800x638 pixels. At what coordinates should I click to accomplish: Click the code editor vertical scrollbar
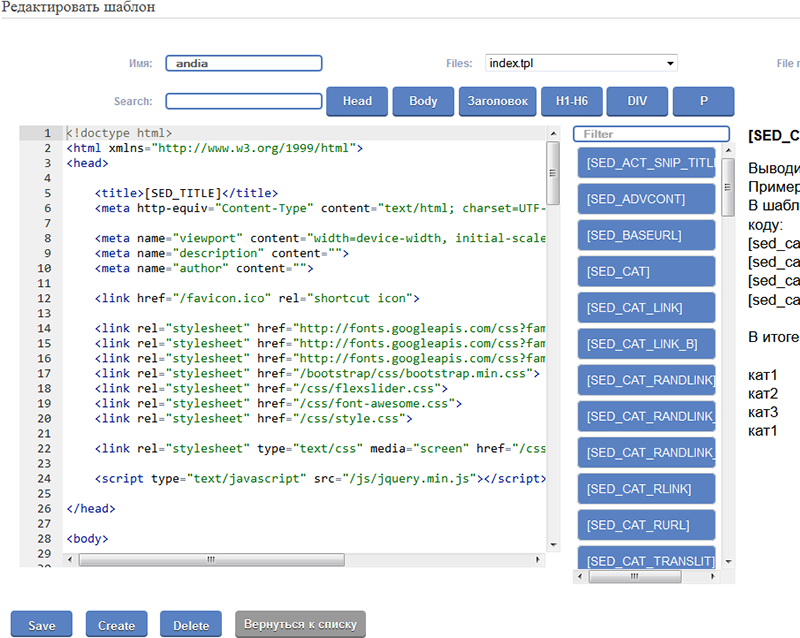pos(553,173)
